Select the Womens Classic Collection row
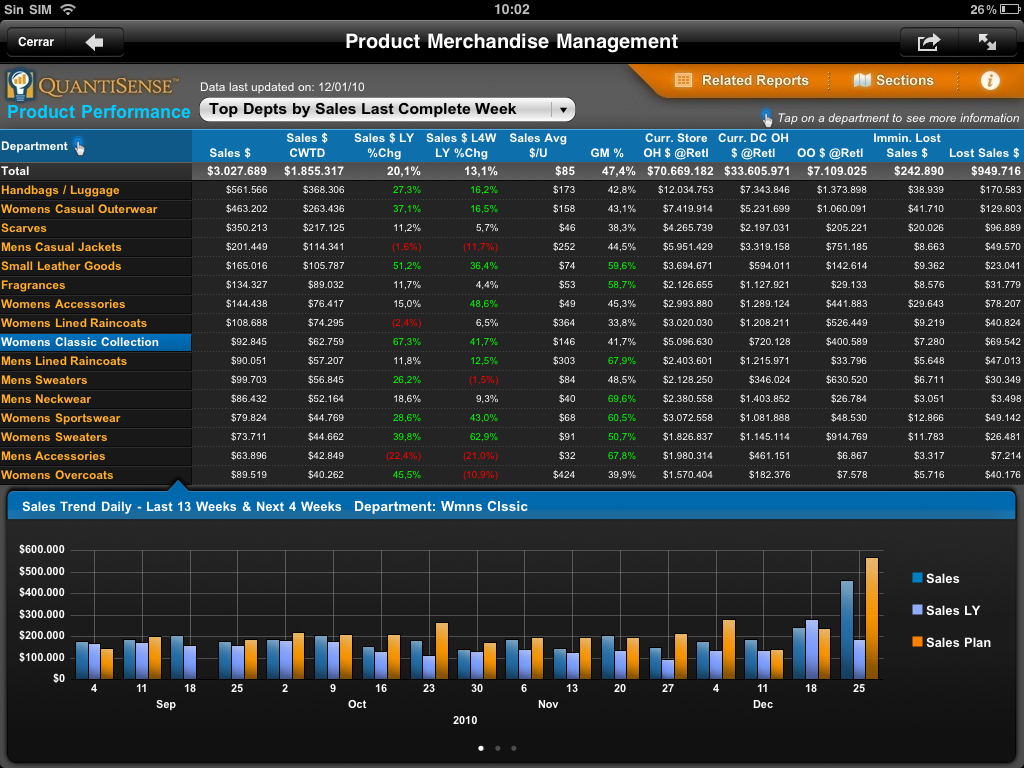Screen dimensions: 1024x768 [80, 342]
